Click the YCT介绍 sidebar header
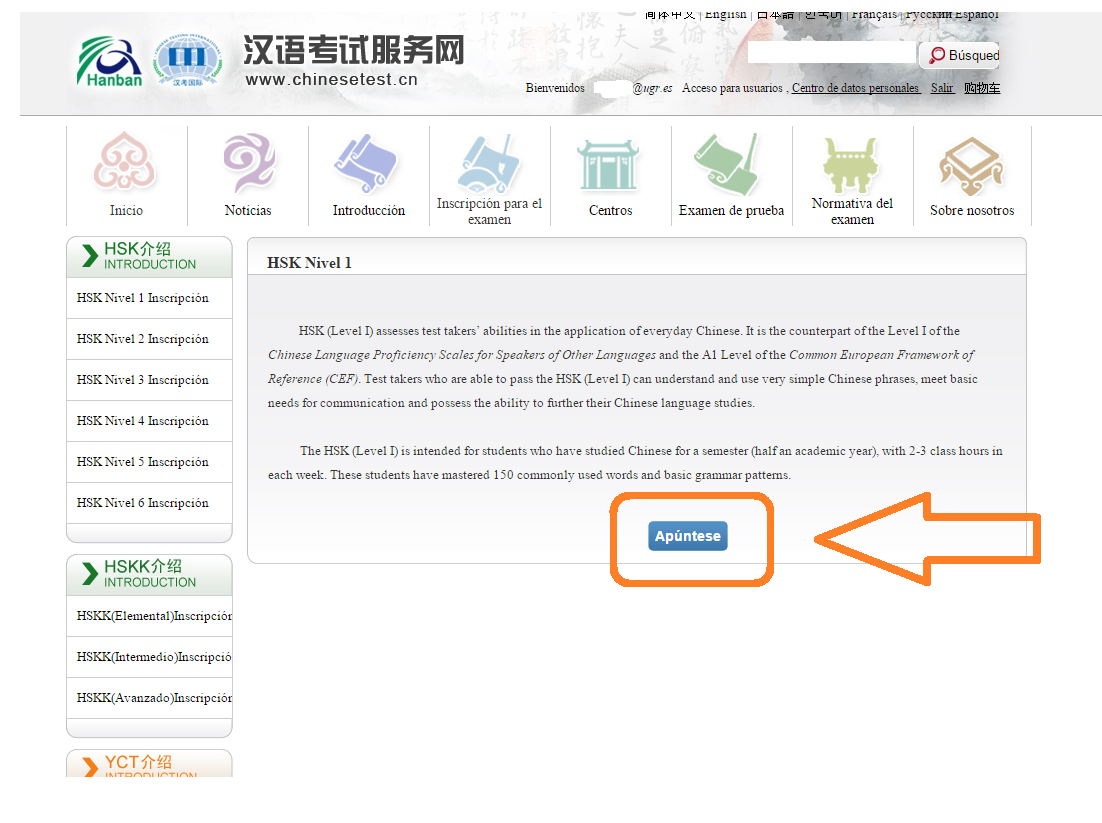Screen dimensions: 1102x823 pyautogui.click(x=149, y=763)
